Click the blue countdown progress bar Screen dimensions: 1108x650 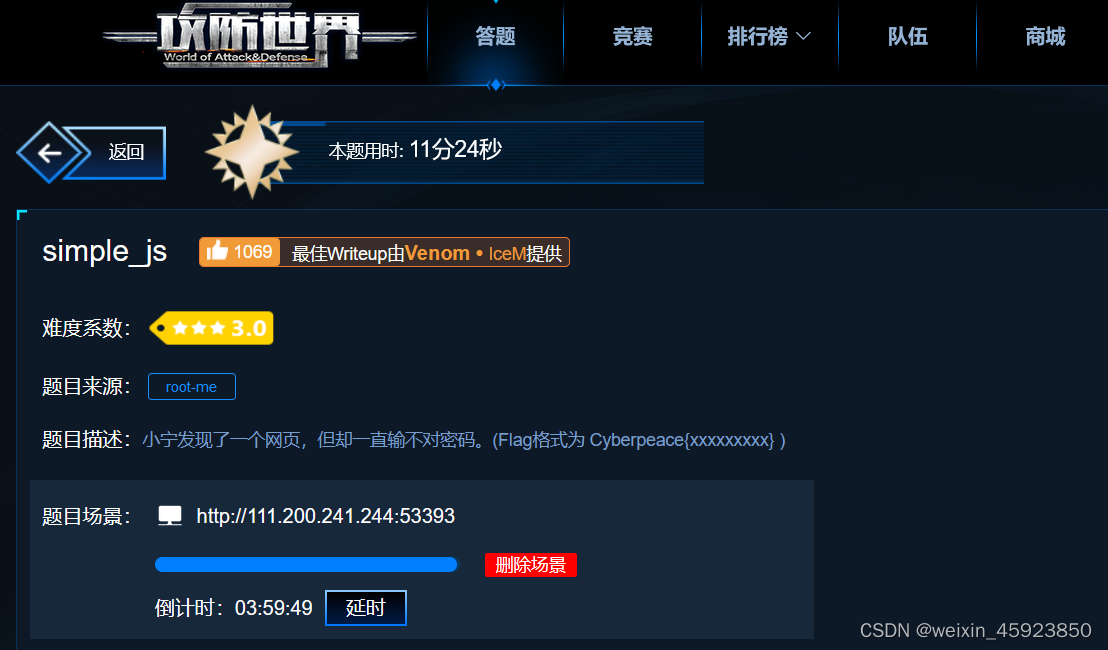pyautogui.click(x=306, y=564)
